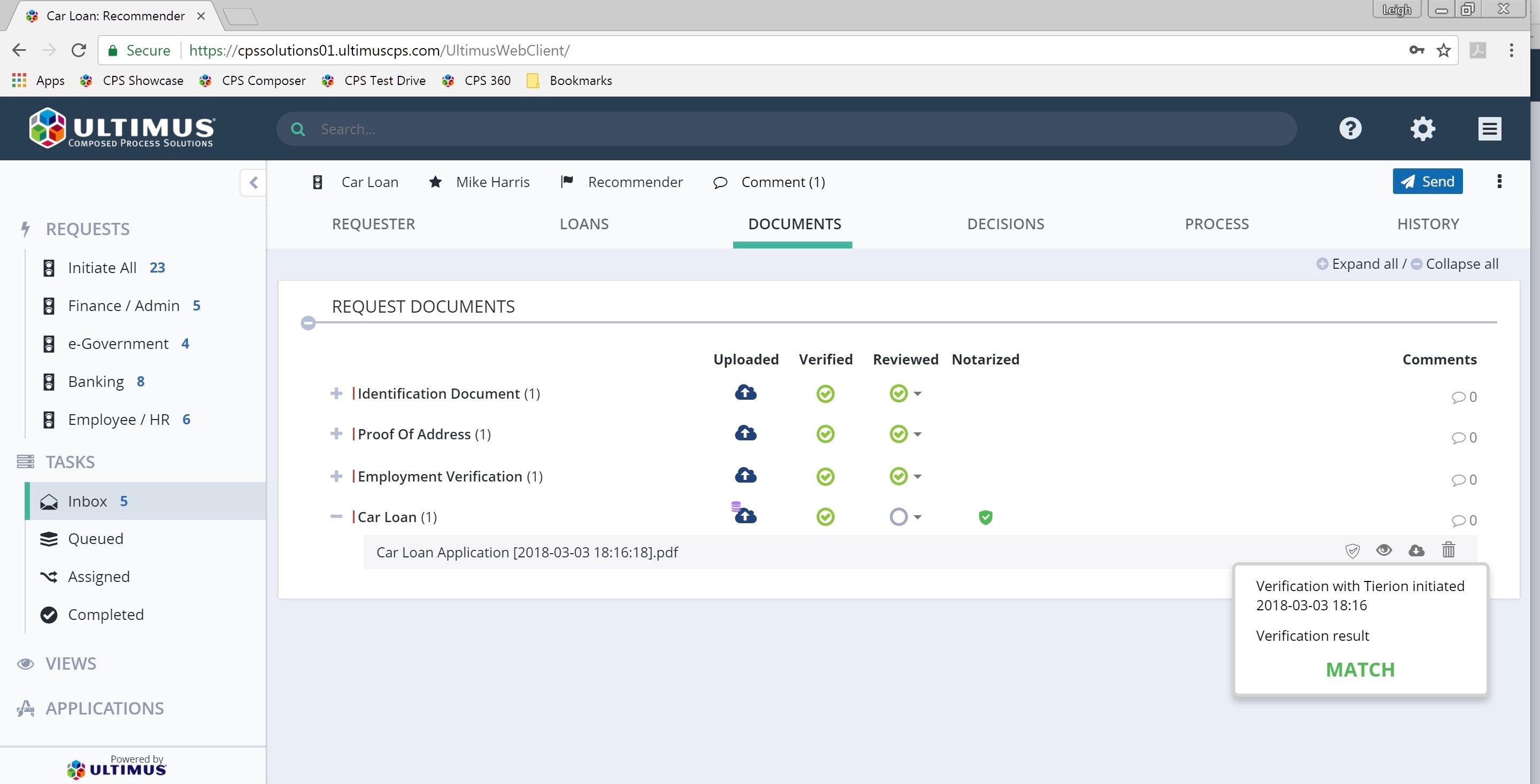
Task: Click the flag icon beside Recommender
Action: pyautogui.click(x=567, y=182)
